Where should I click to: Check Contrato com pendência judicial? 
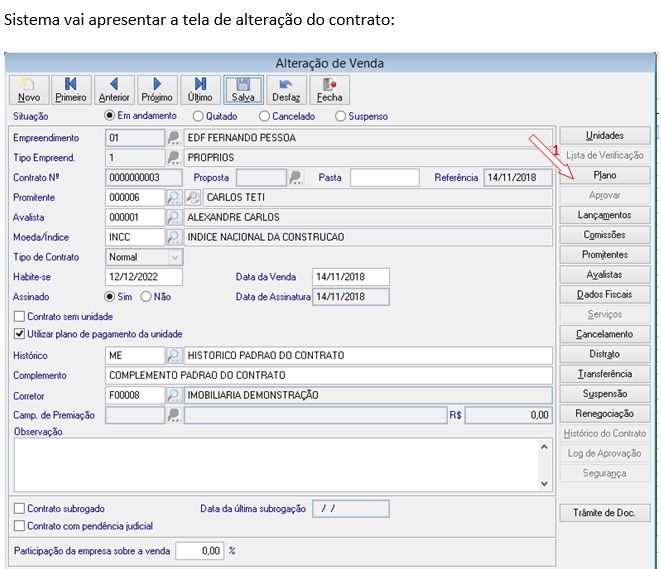[x=19, y=526]
